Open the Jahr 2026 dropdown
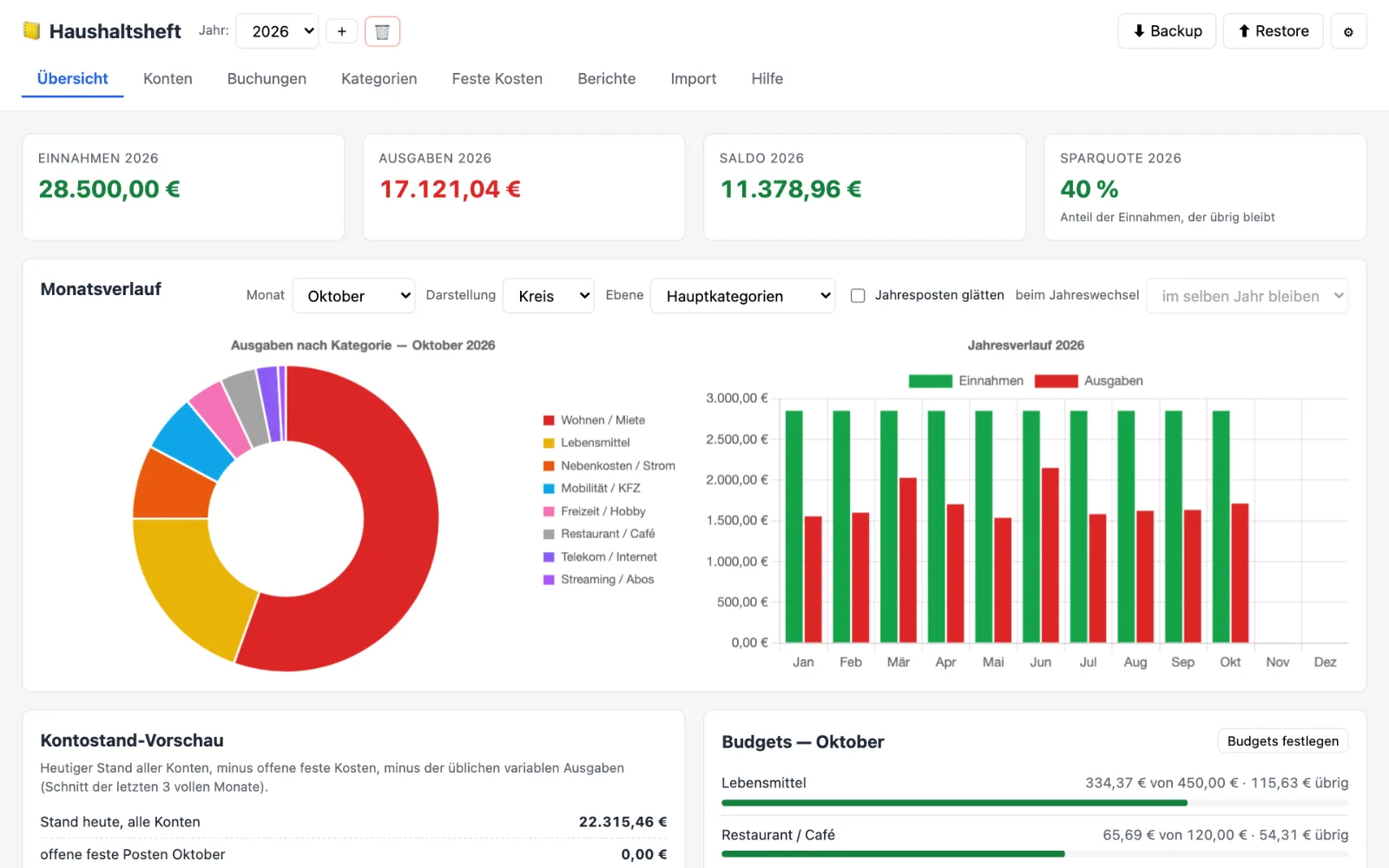The height and width of the screenshot is (868, 1389). point(277,31)
